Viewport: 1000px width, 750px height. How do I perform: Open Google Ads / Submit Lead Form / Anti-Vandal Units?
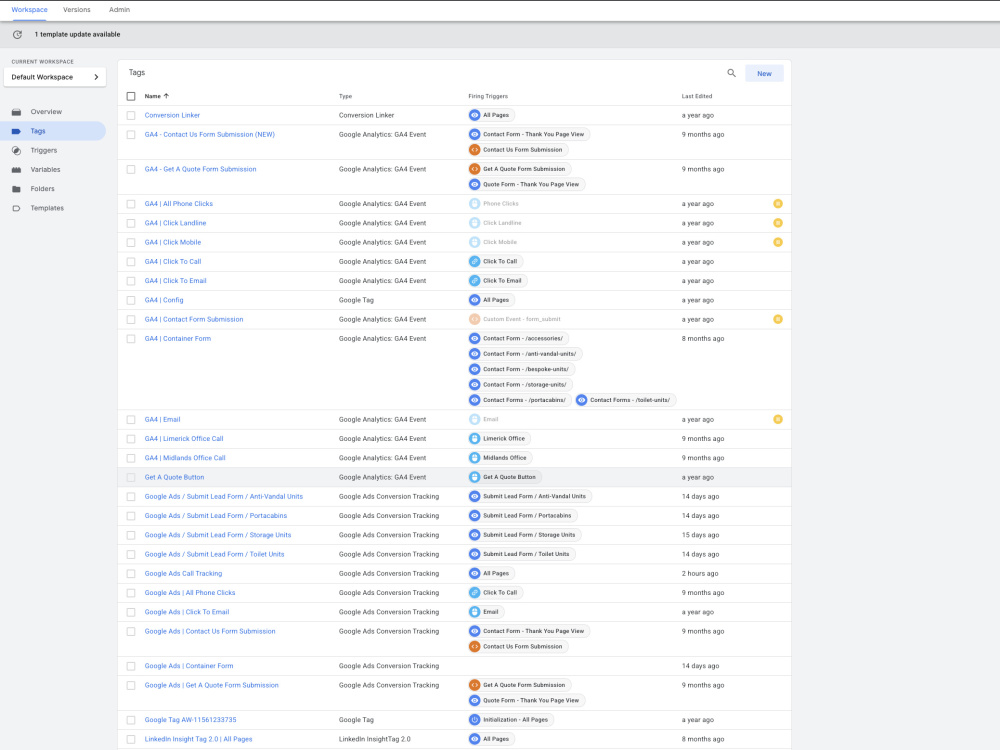224,497
